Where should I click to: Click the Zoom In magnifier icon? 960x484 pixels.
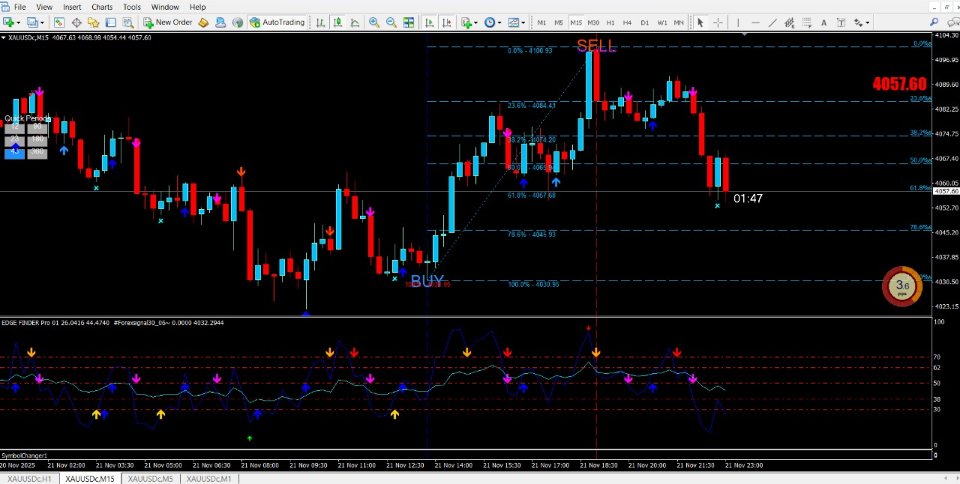click(x=373, y=23)
